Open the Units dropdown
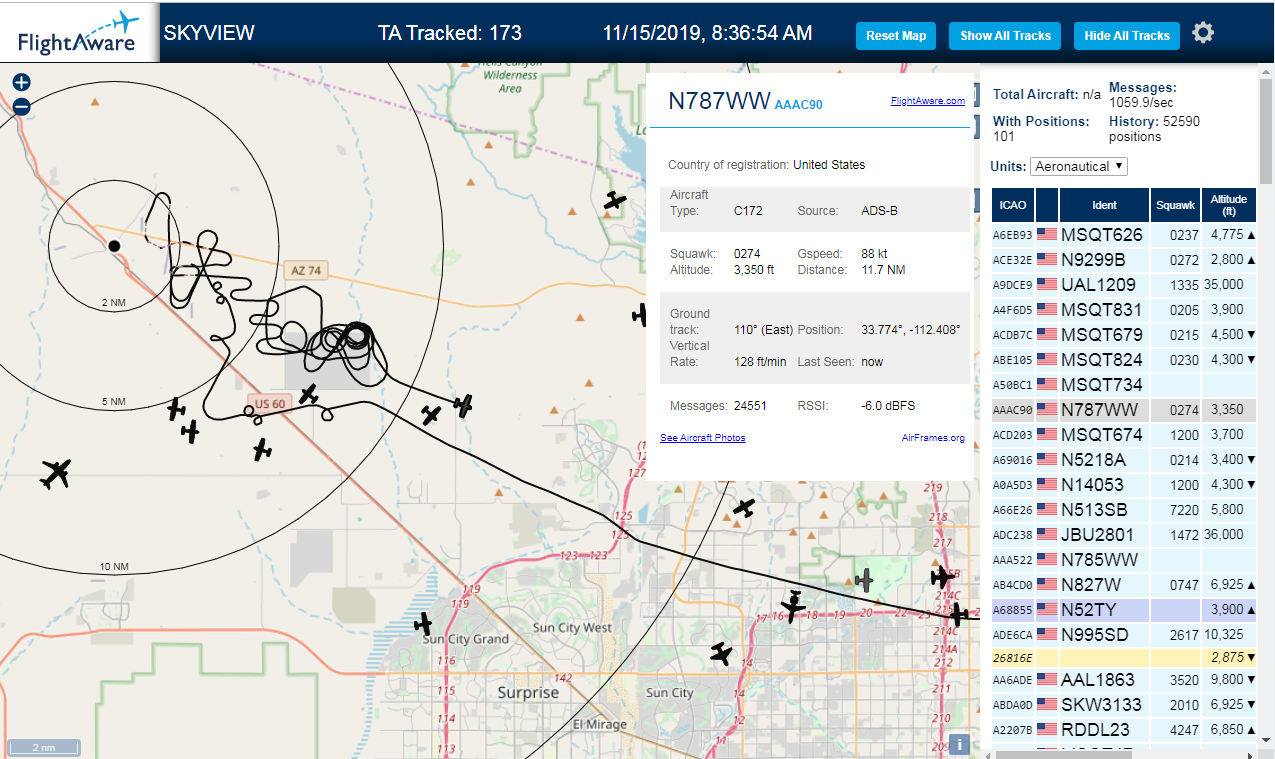The height and width of the screenshot is (759, 1275). (1079, 166)
